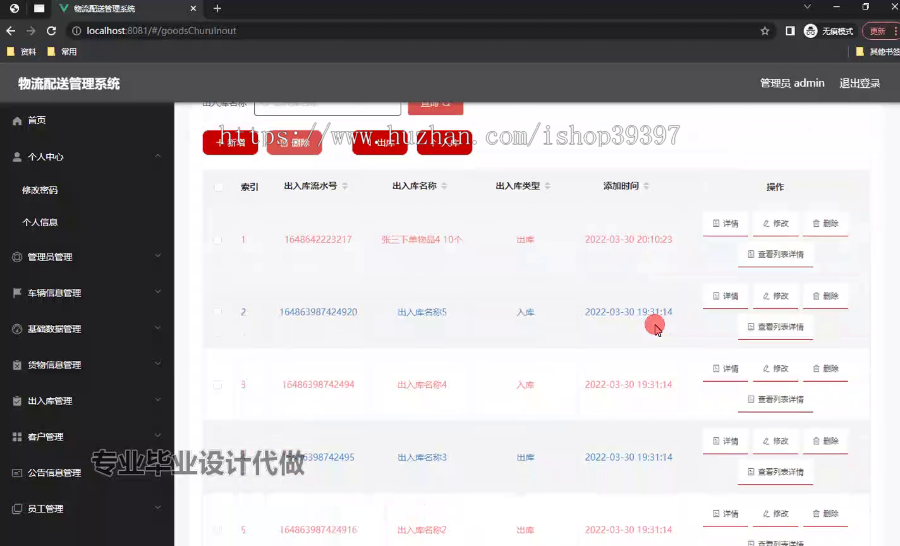900x546 pixels.
Task: Click 详情 for row 4
Action: (726, 442)
